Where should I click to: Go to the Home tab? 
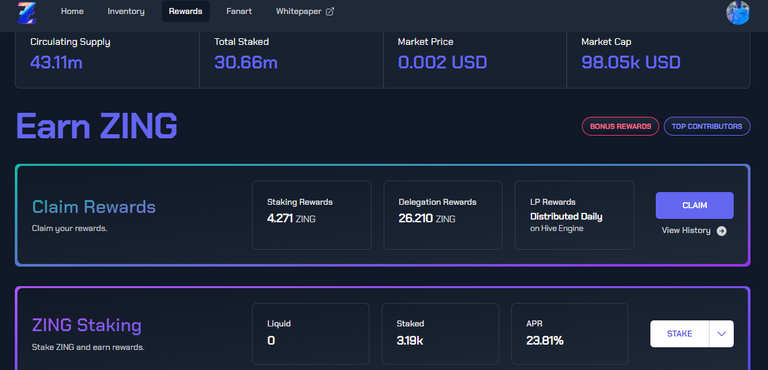click(x=72, y=11)
